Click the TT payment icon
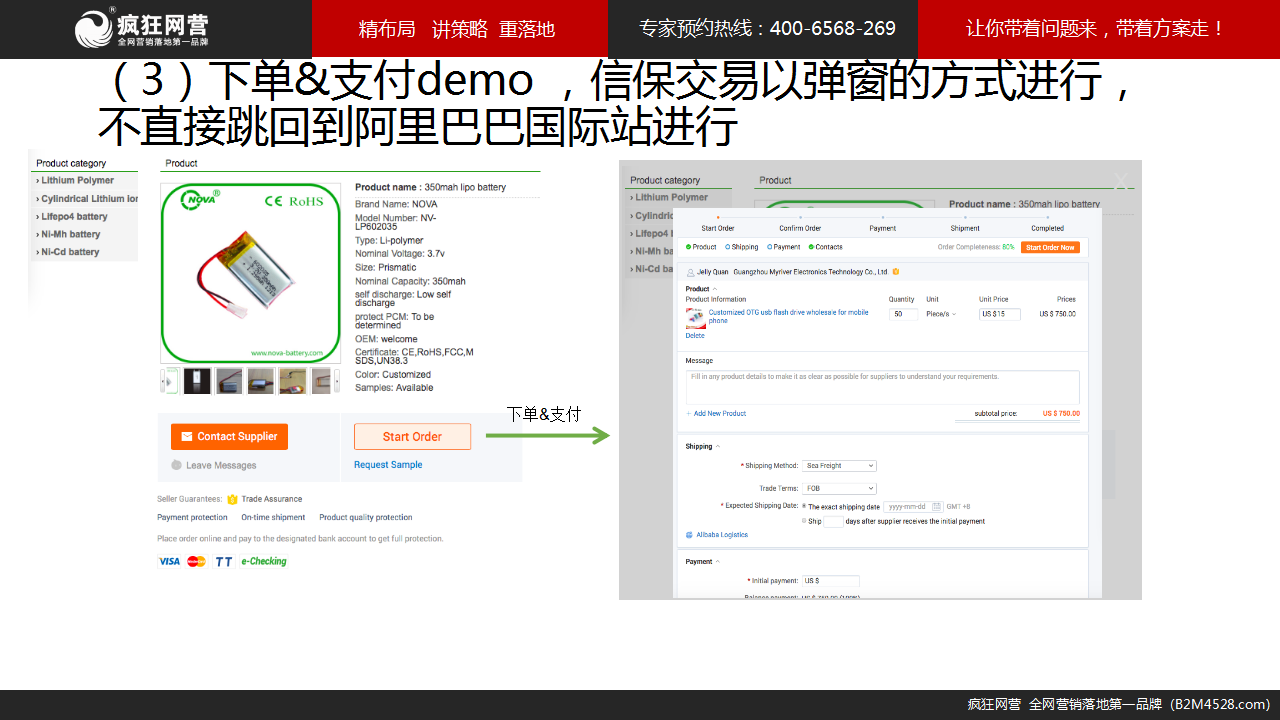The width and height of the screenshot is (1280, 720). click(x=224, y=561)
